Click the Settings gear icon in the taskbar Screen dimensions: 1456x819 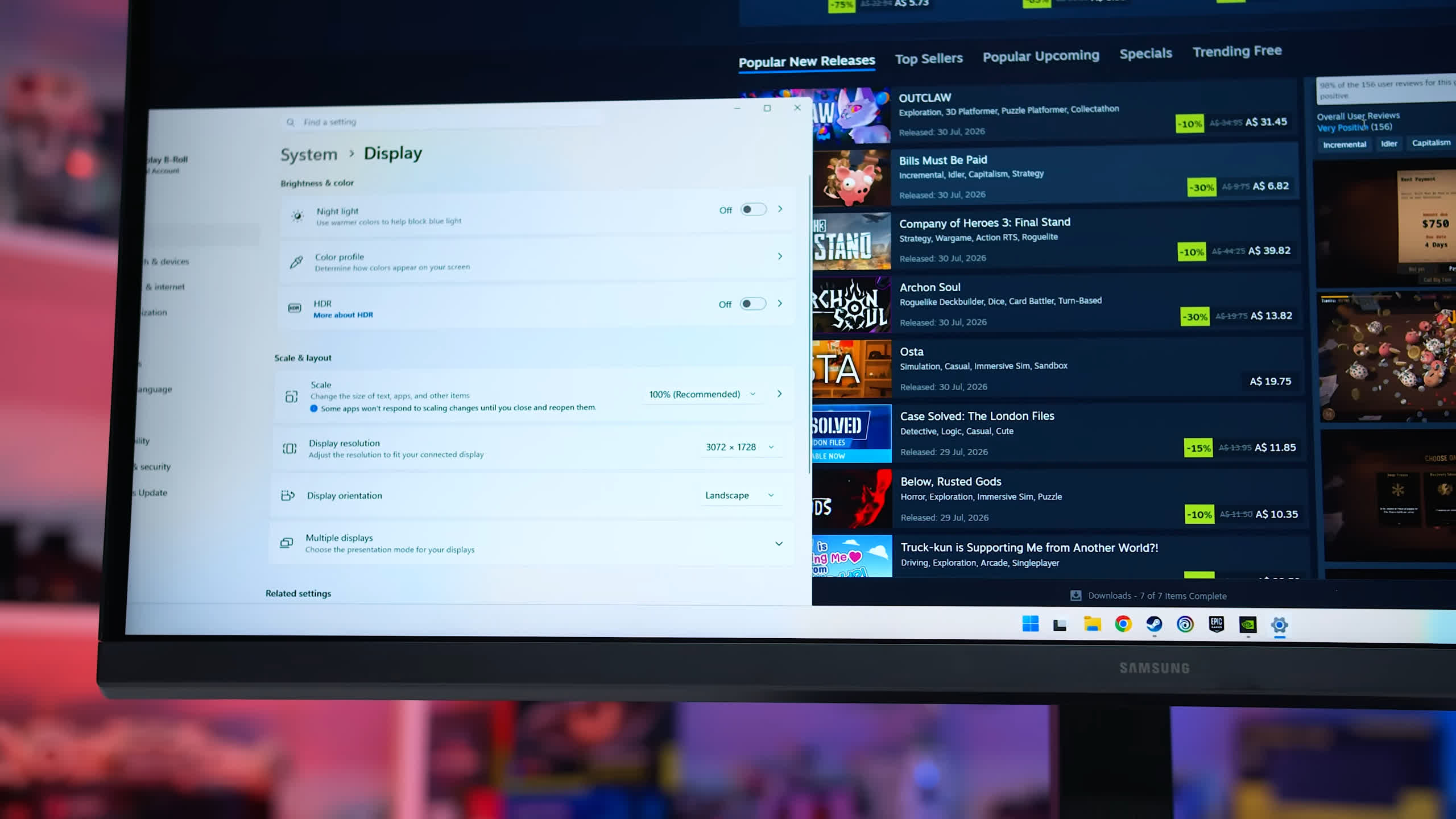click(x=1279, y=625)
